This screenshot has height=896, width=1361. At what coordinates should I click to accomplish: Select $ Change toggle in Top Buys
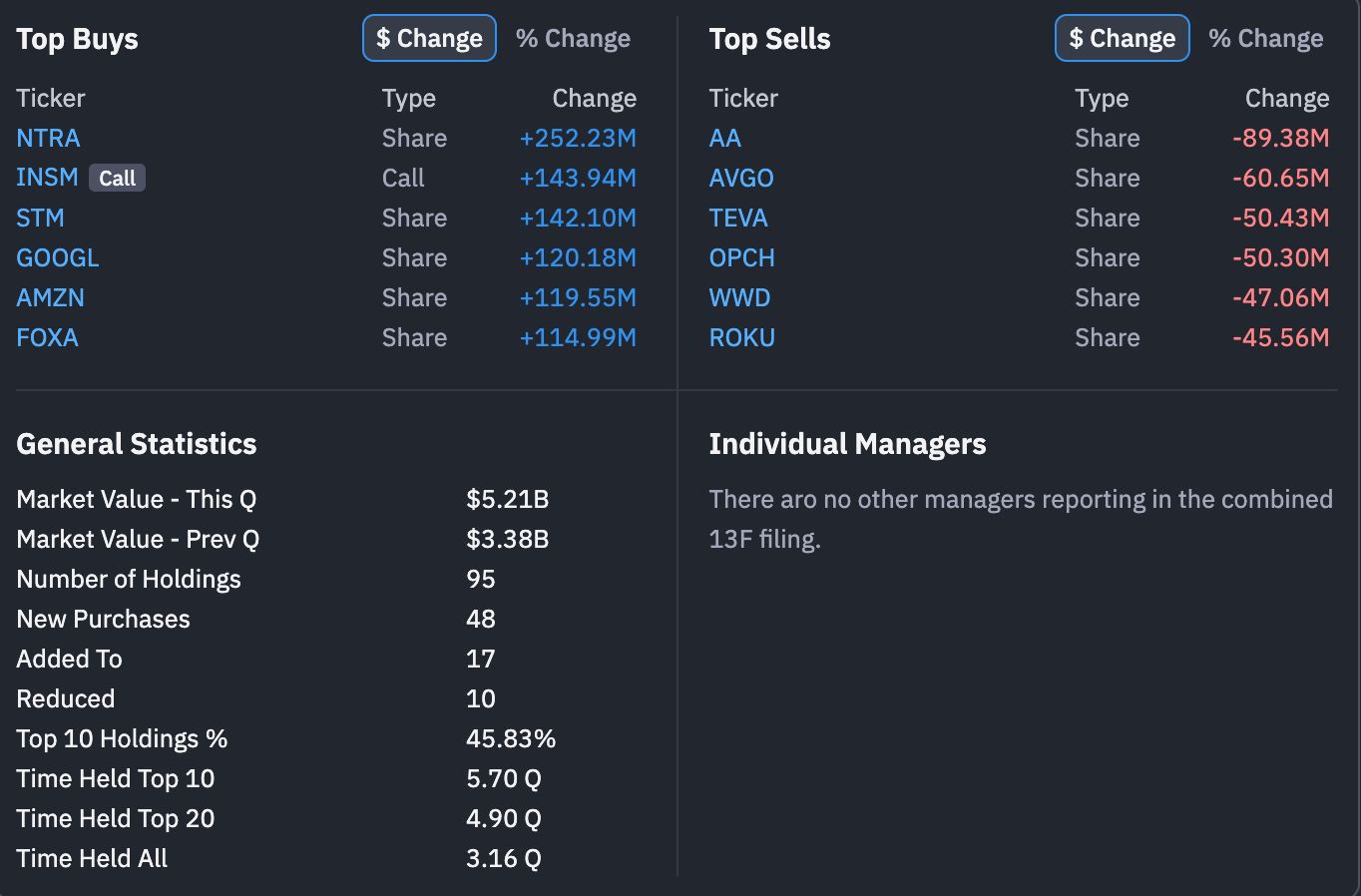tap(429, 38)
